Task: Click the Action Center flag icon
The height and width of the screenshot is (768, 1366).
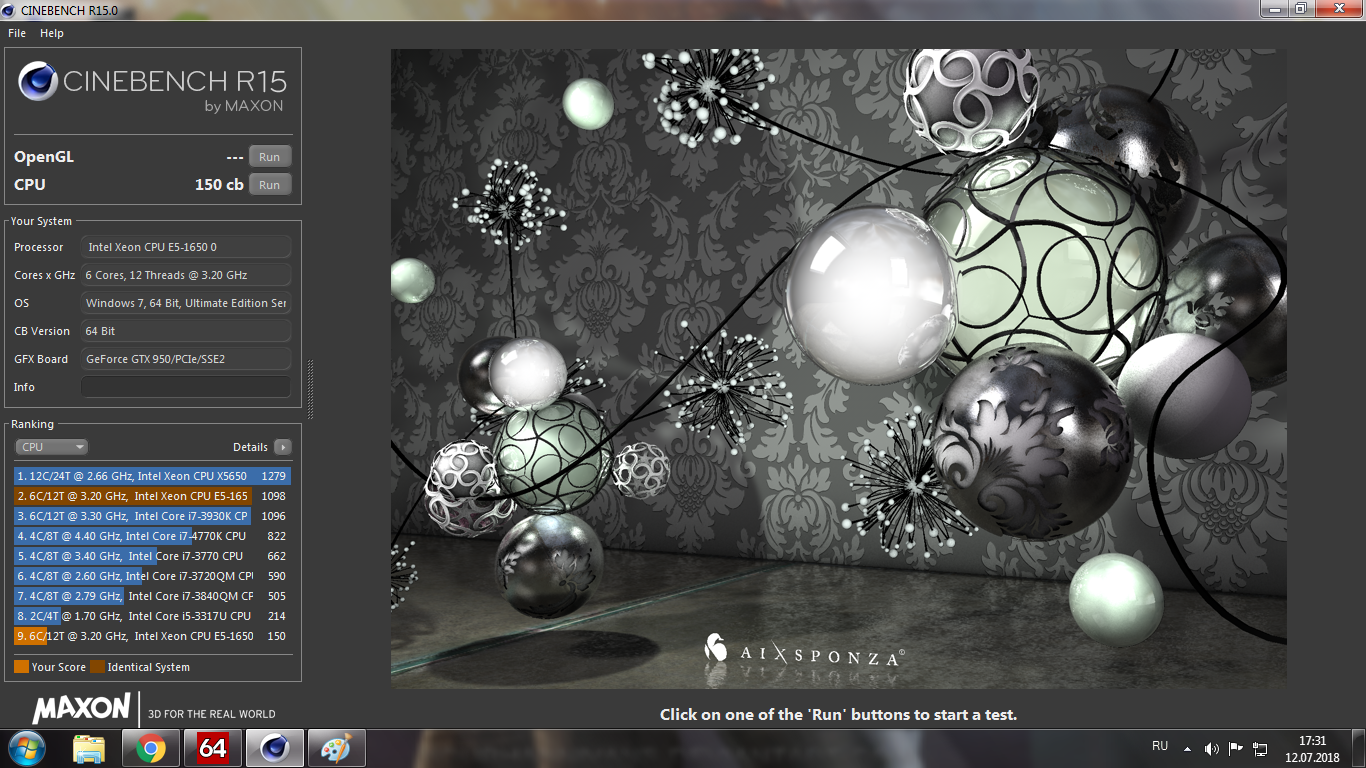Action: (x=1236, y=748)
